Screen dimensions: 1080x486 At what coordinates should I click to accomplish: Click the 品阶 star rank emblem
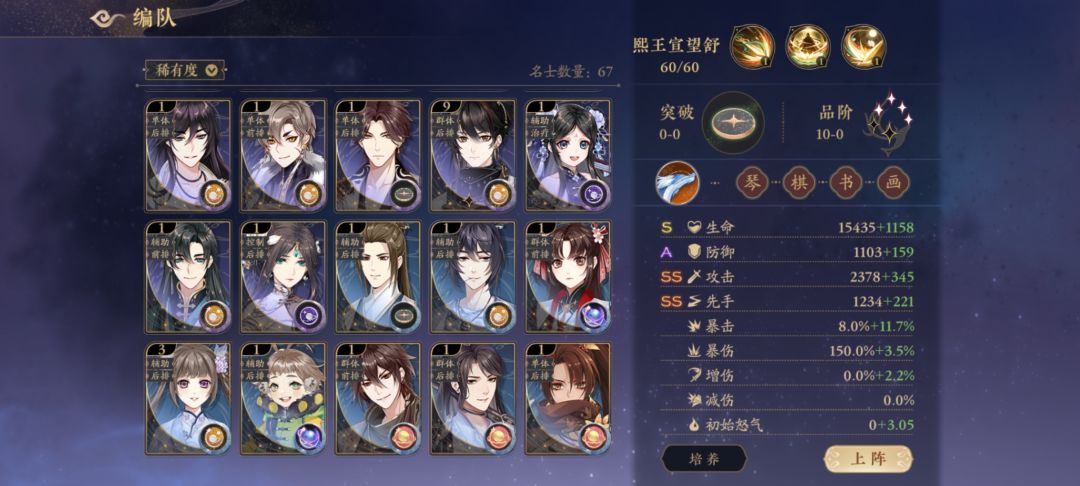(888, 123)
